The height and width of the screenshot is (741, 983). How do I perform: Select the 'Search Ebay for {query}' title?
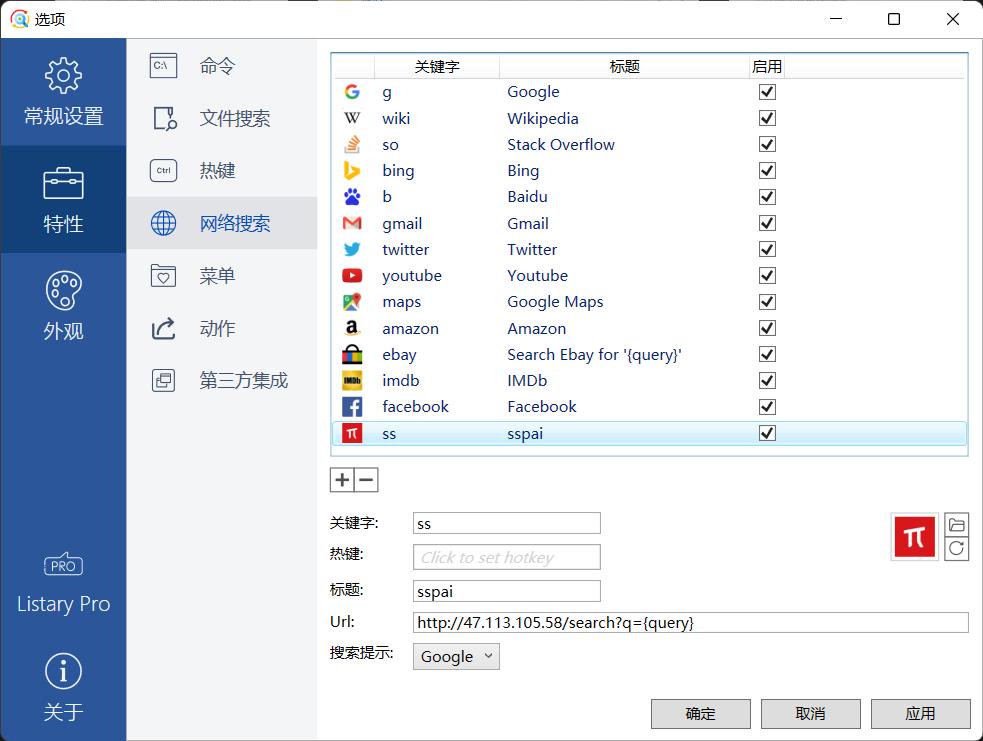pyautogui.click(x=594, y=355)
